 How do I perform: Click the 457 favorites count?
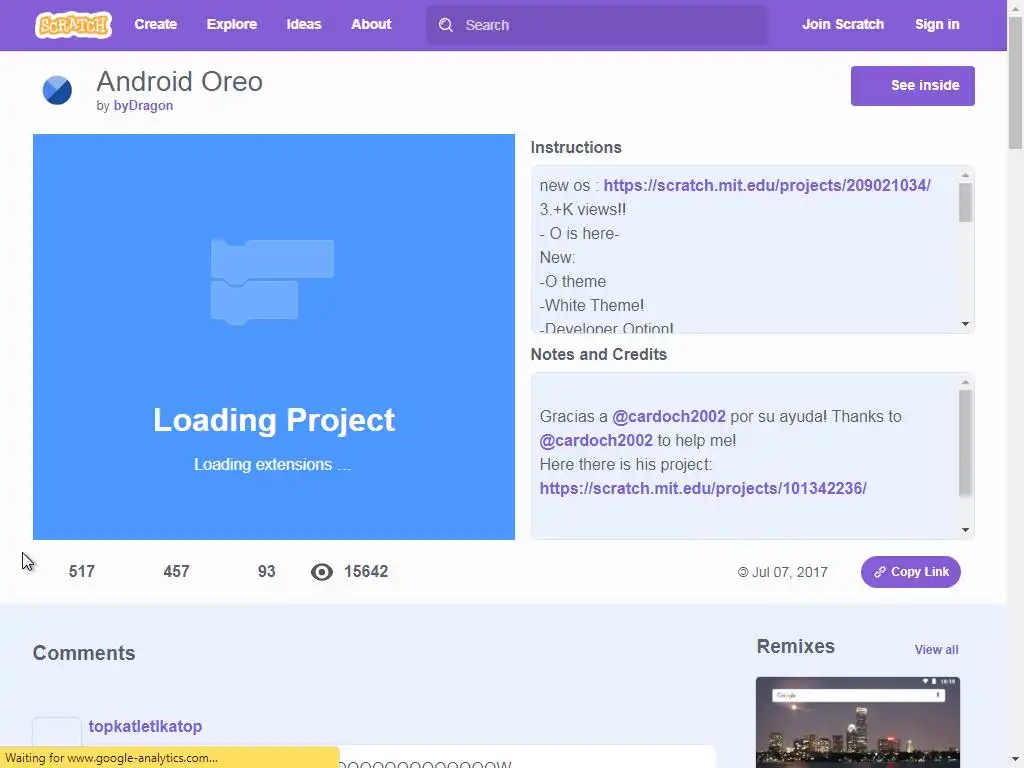176,571
